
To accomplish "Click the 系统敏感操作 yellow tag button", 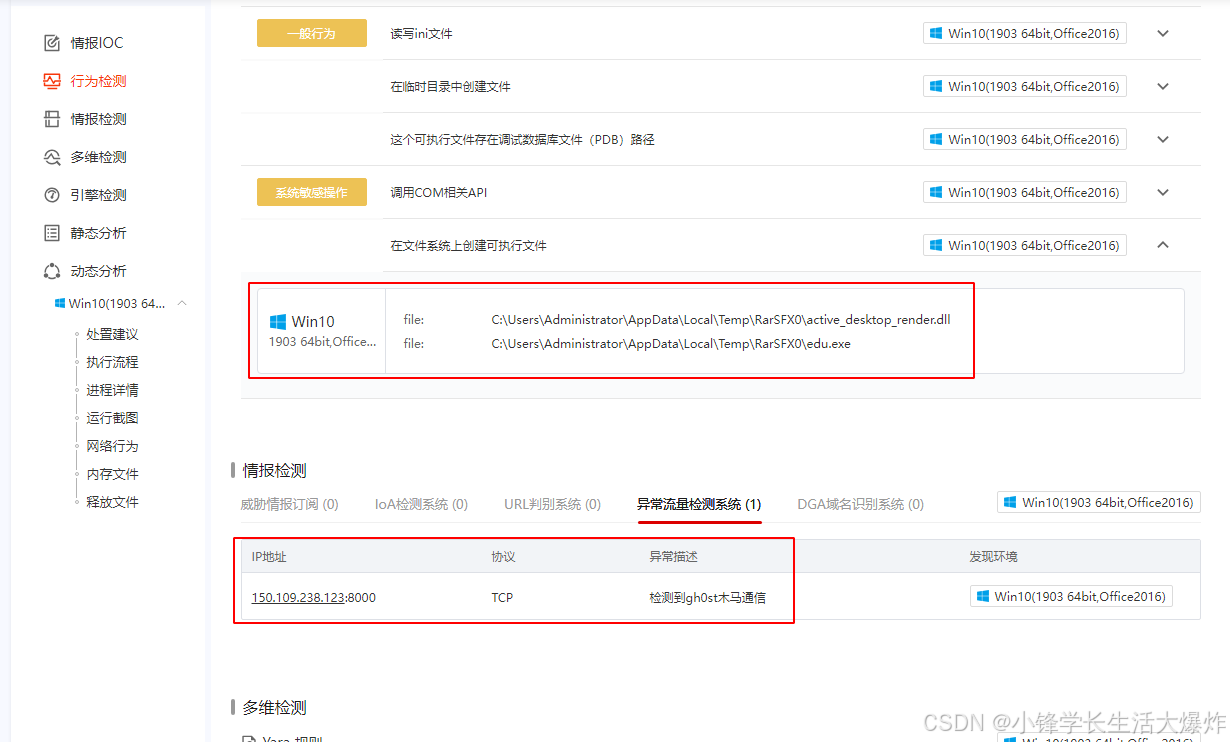I will pos(312,192).
